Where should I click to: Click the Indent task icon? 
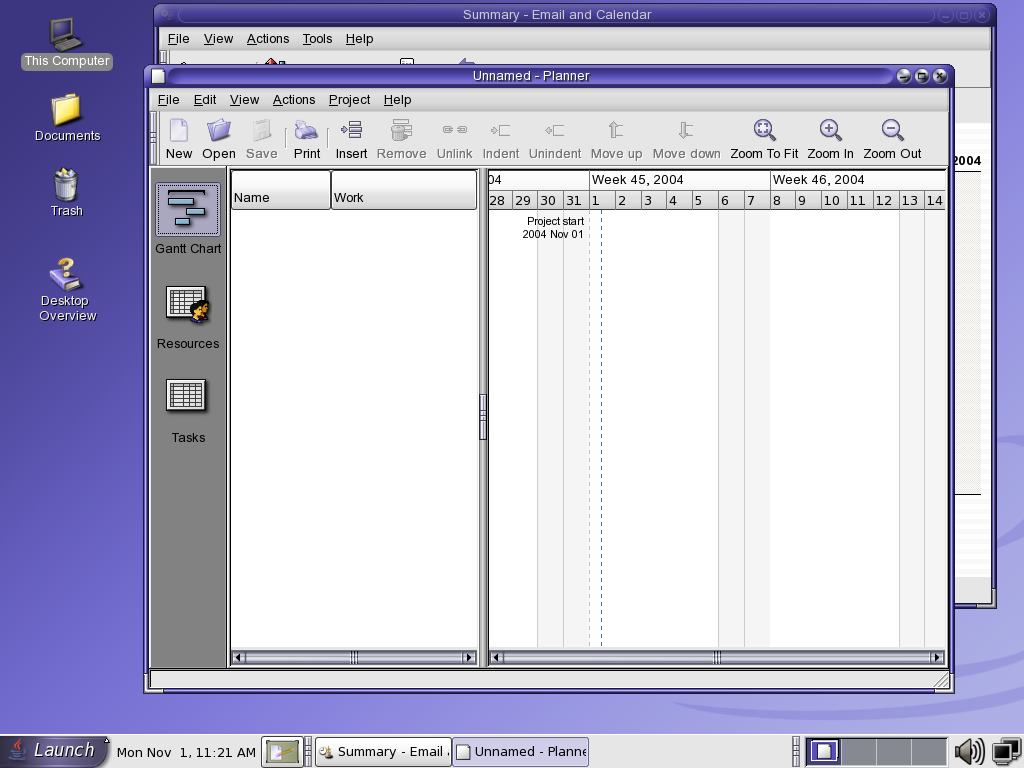click(501, 131)
